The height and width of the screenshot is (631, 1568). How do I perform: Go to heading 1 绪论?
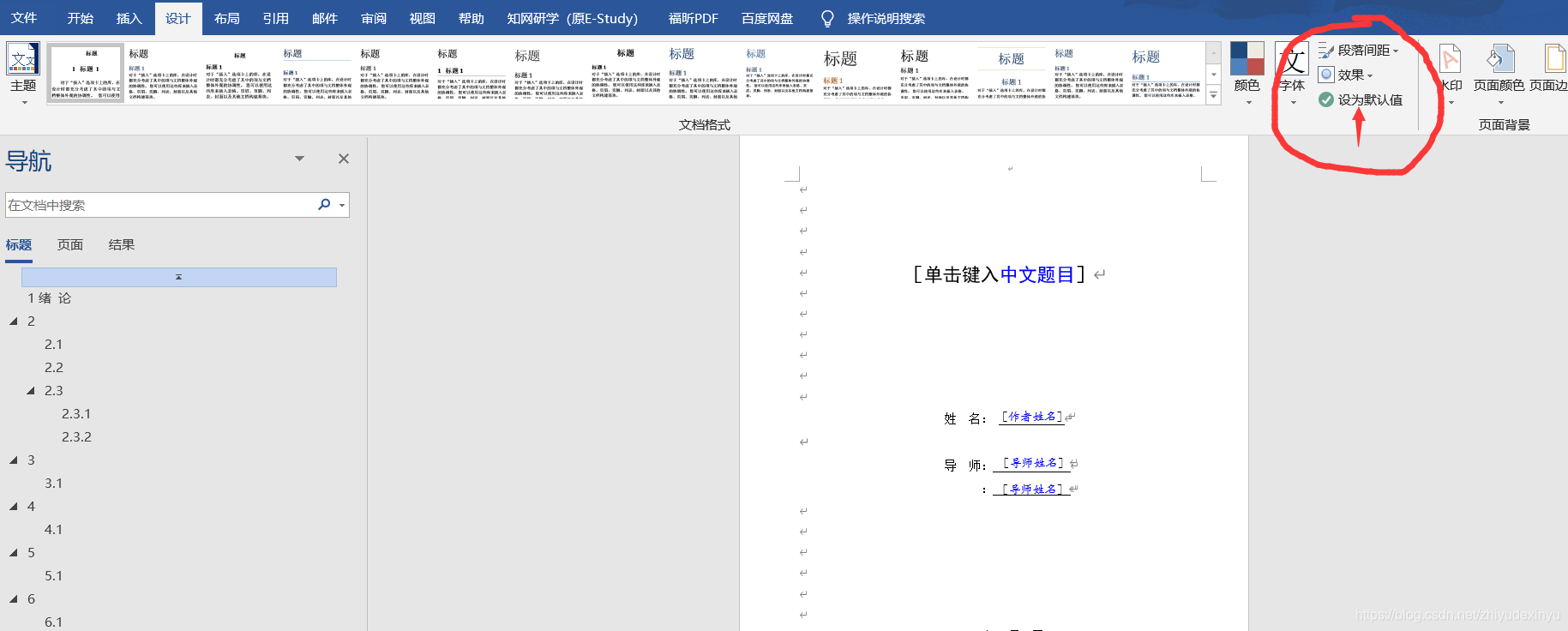click(50, 298)
